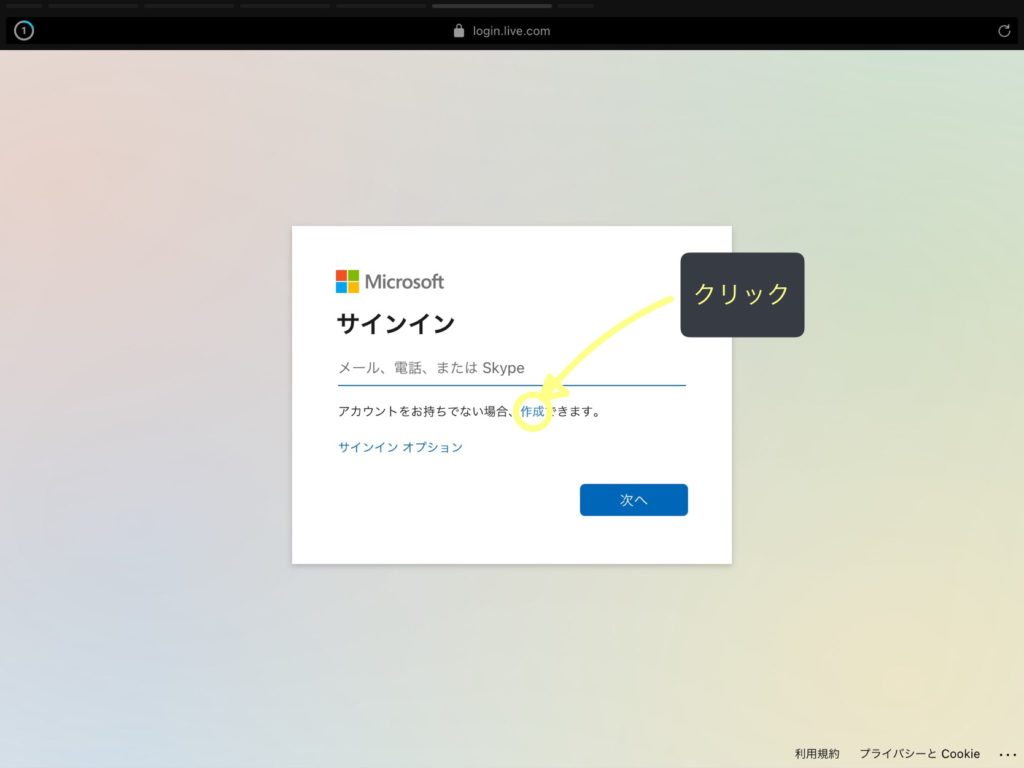Click the 作成 link to create account
The width and height of the screenshot is (1024, 768).
click(x=532, y=411)
